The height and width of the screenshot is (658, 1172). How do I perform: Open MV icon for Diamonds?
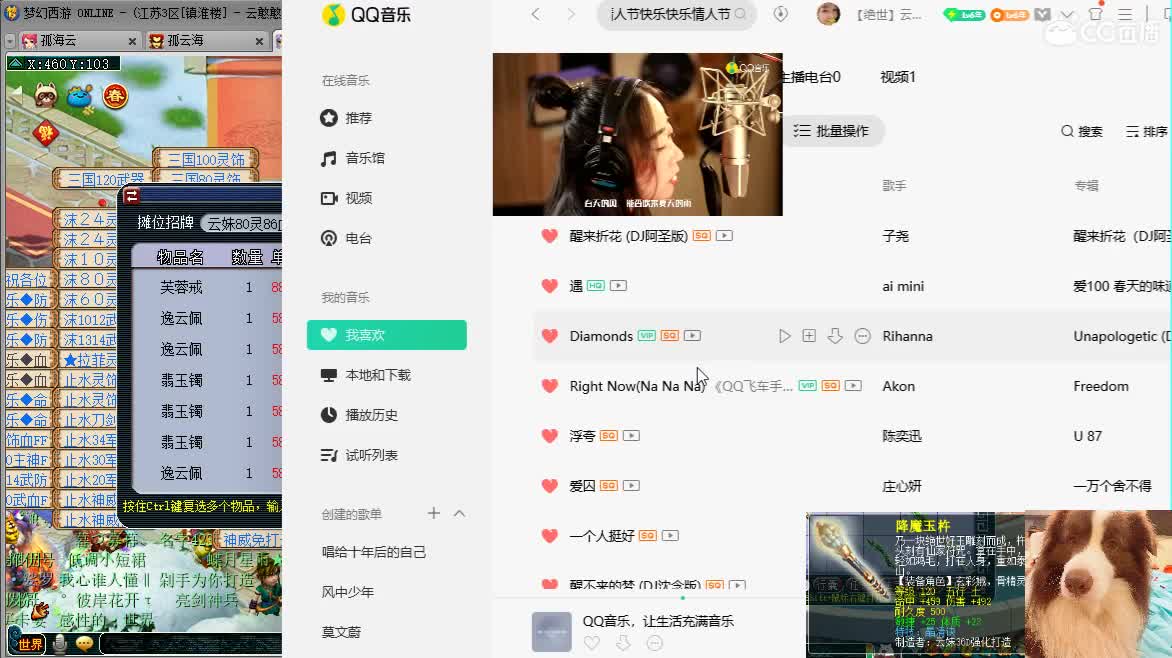point(692,336)
